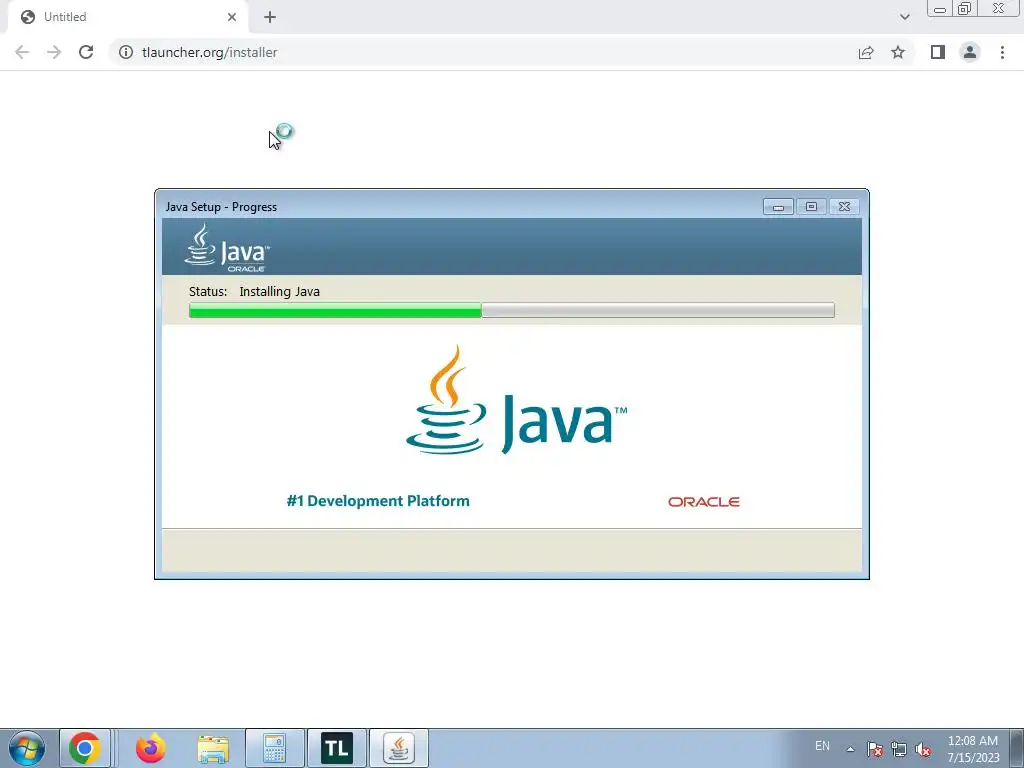Open a new browser tab
The height and width of the screenshot is (768, 1024).
[270, 17]
